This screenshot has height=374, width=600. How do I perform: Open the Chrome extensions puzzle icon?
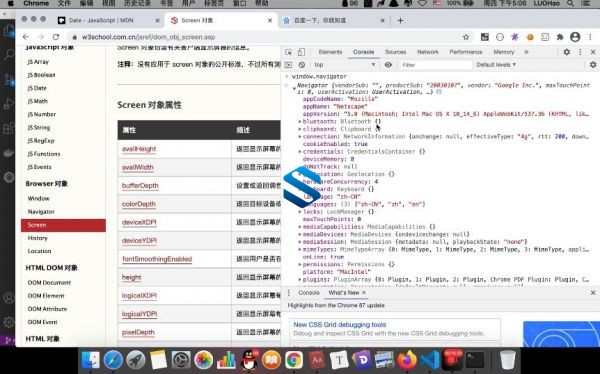(x=560, y=37)
